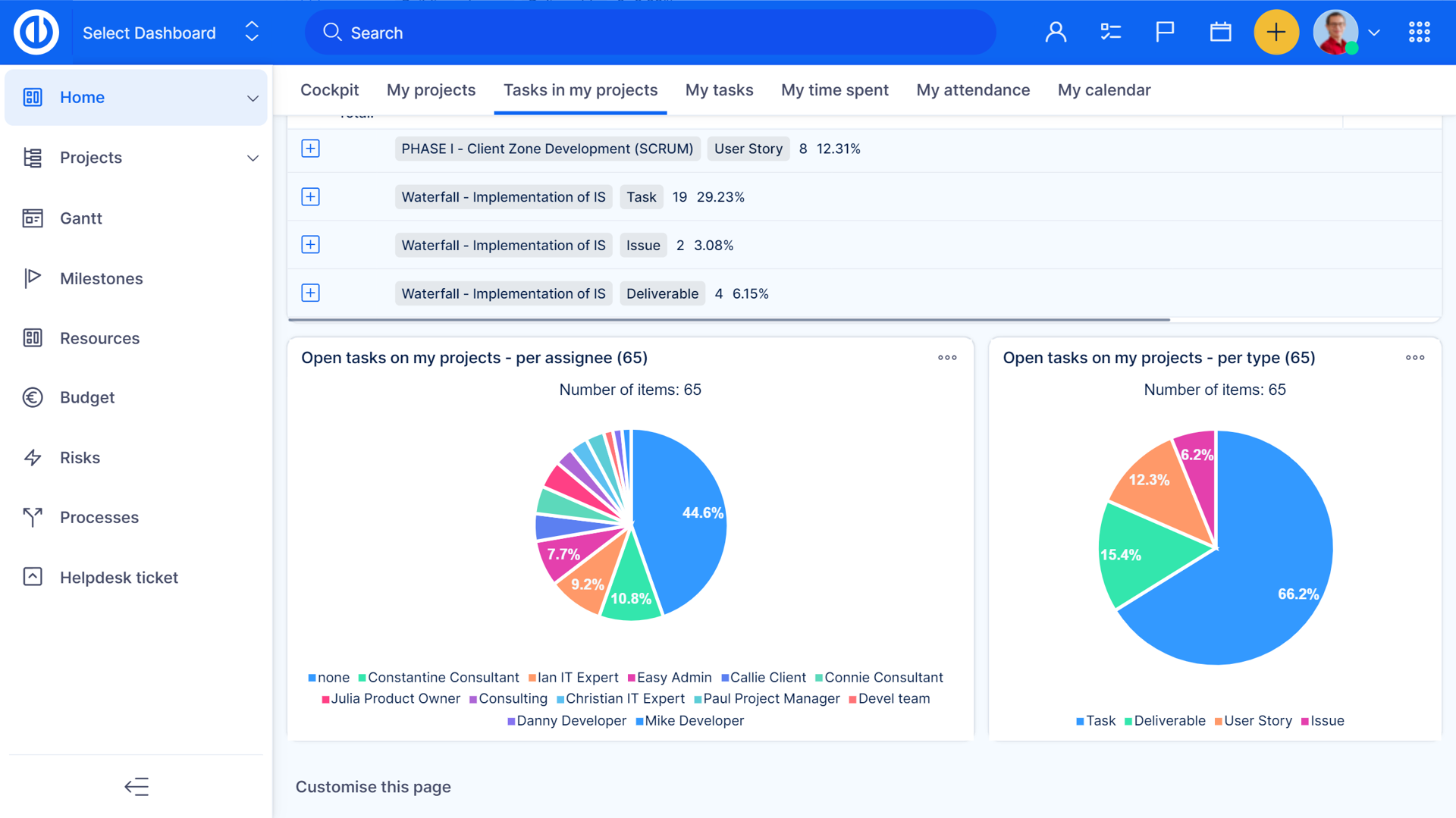This screenshot has width=1456, height=818.
Task: Open the Processes section
Action: (99, 517)
